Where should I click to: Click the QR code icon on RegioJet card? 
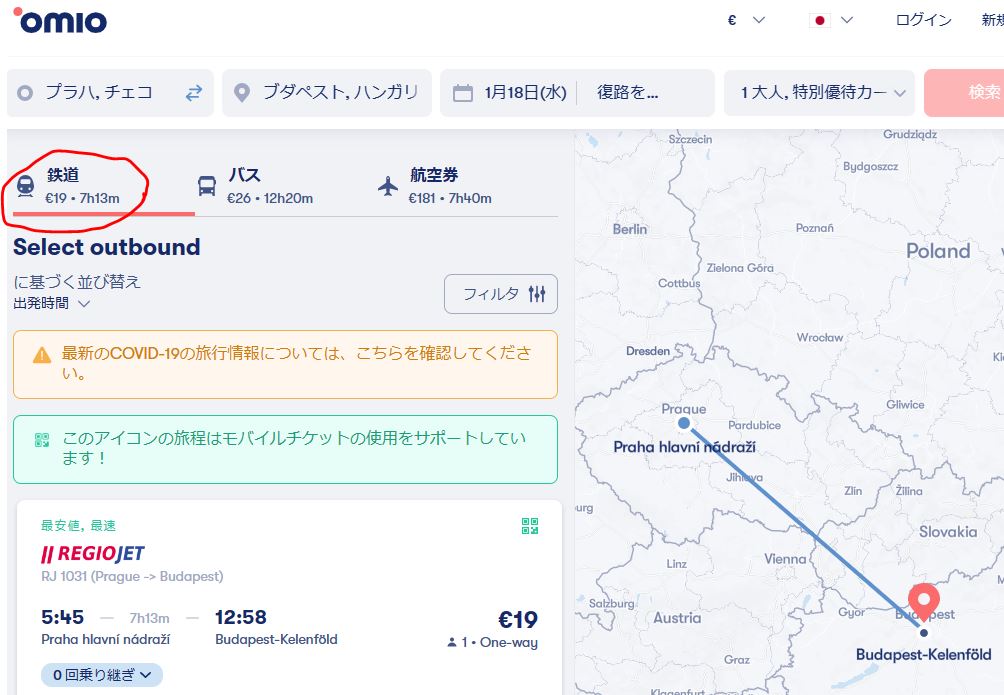click(x=530, y=526)
